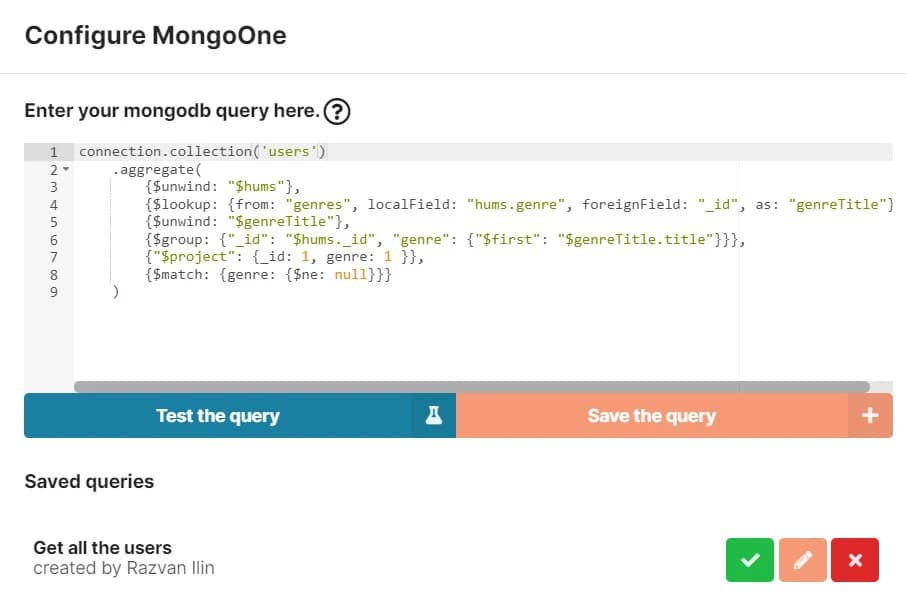Click the horizontal scrollbar of the code editor

point(471,386)
